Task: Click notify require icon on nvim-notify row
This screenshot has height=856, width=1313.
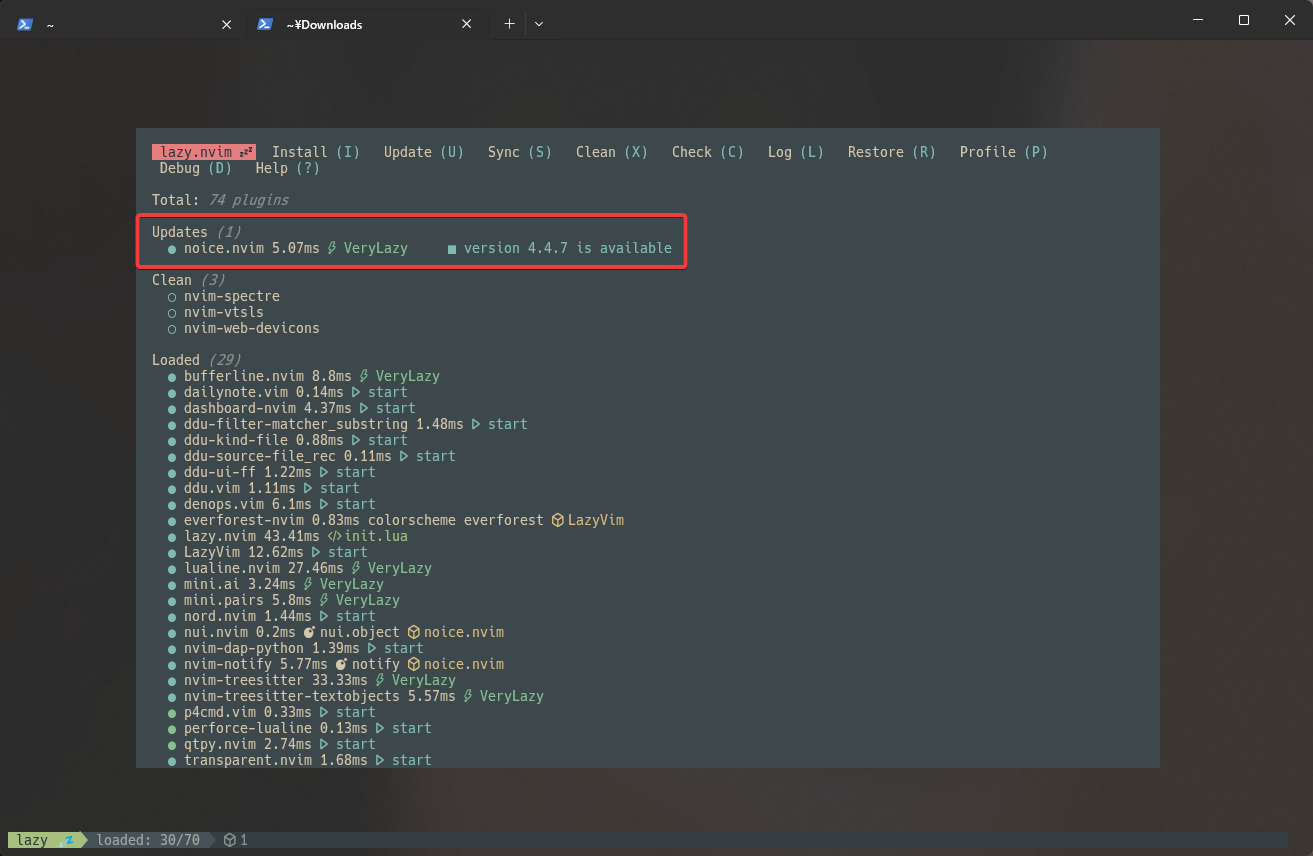Action: (342, 664)
